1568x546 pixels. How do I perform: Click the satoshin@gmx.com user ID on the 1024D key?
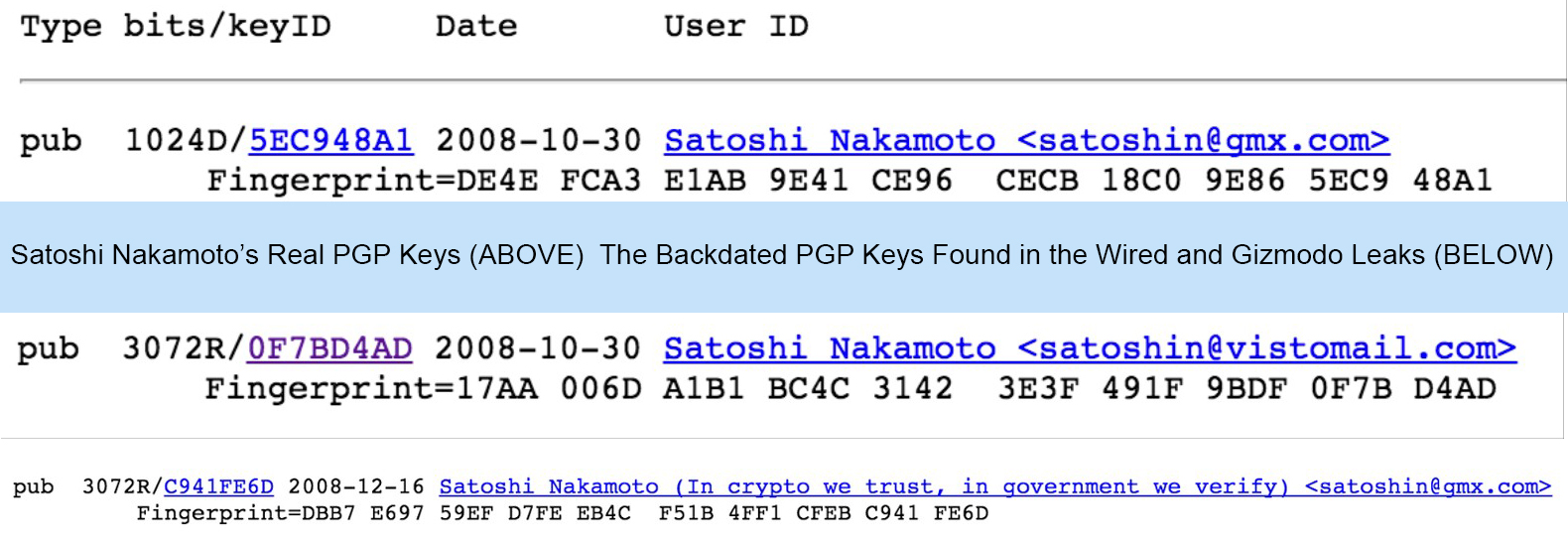[1026, 141]
